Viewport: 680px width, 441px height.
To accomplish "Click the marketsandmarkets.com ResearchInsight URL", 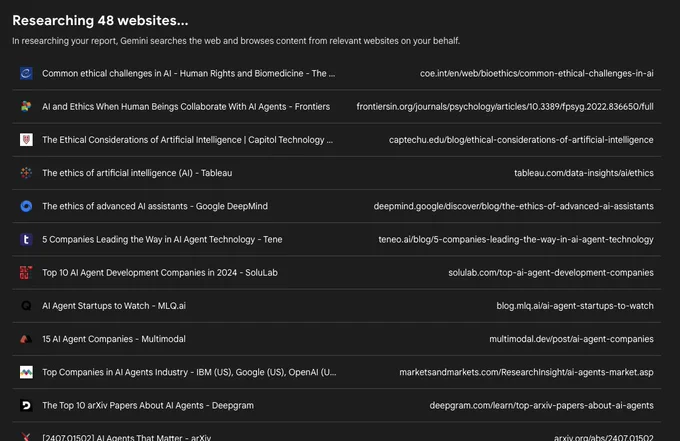I will tap(526, 372).
